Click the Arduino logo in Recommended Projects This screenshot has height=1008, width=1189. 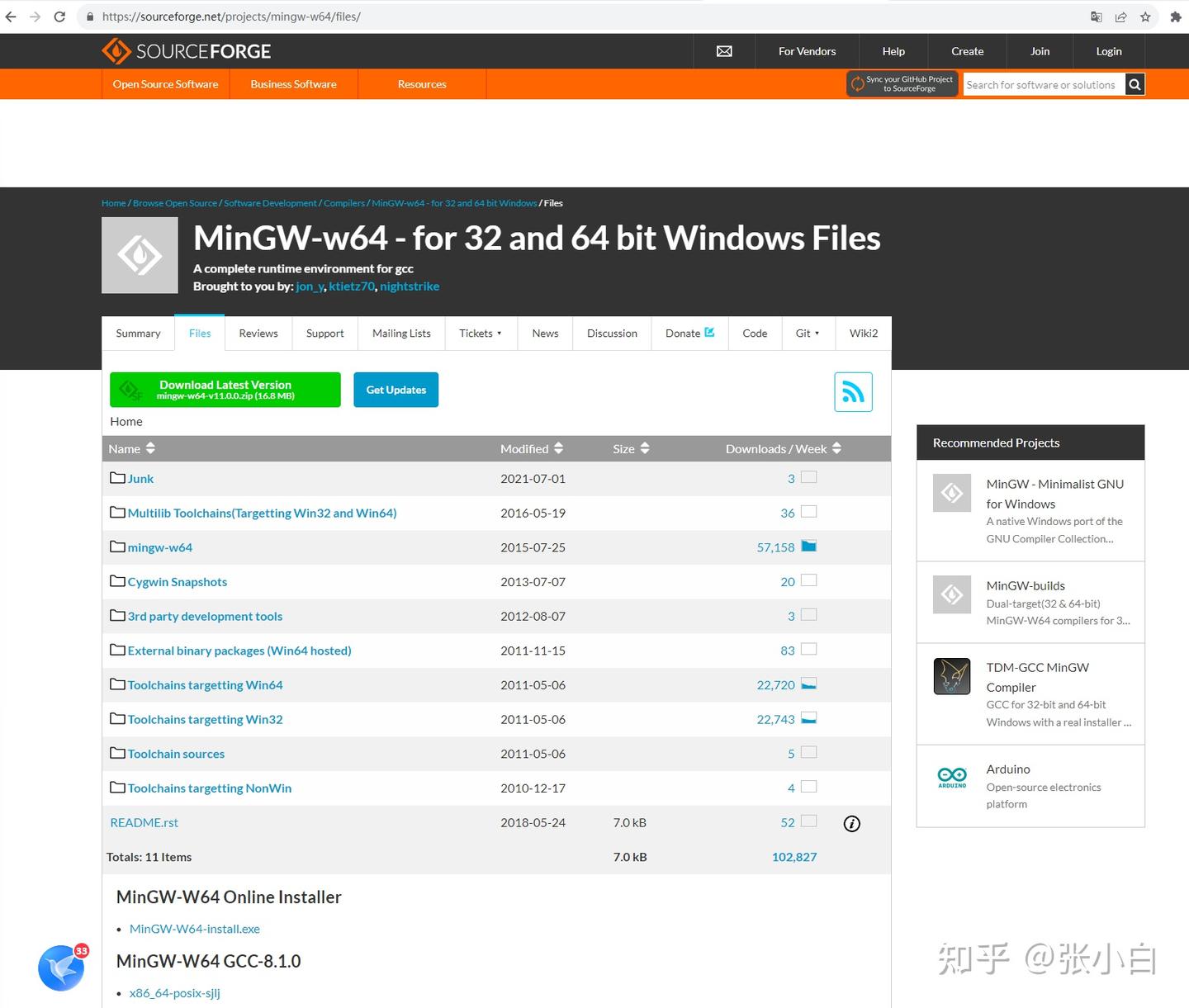[x=951, y=777]
